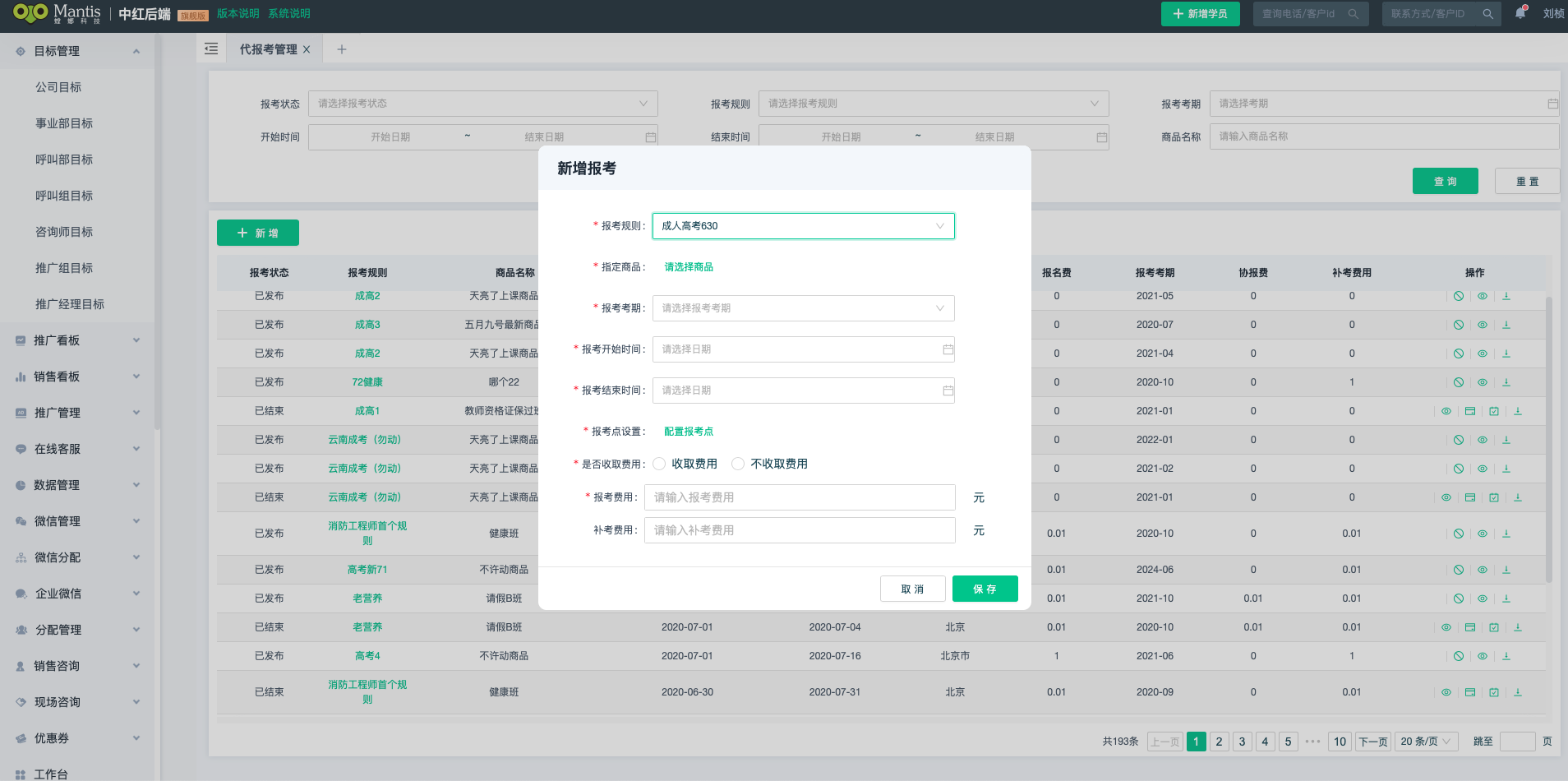This screenshot has width=1568, height=781.
Task: Click search icon in 查询电话/客户id box
Action: pos(1353,14)
